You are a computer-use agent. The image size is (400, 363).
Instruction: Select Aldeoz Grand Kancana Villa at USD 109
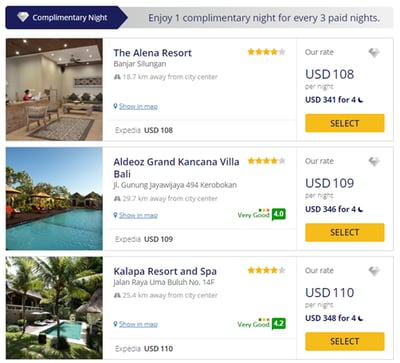(x=345, y=232)
